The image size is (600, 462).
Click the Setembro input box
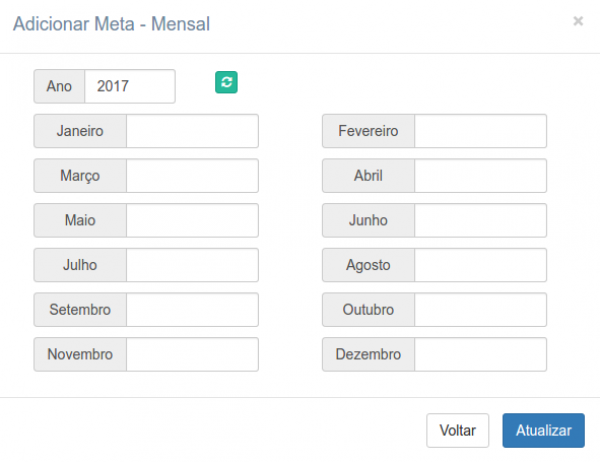[192, 310]
